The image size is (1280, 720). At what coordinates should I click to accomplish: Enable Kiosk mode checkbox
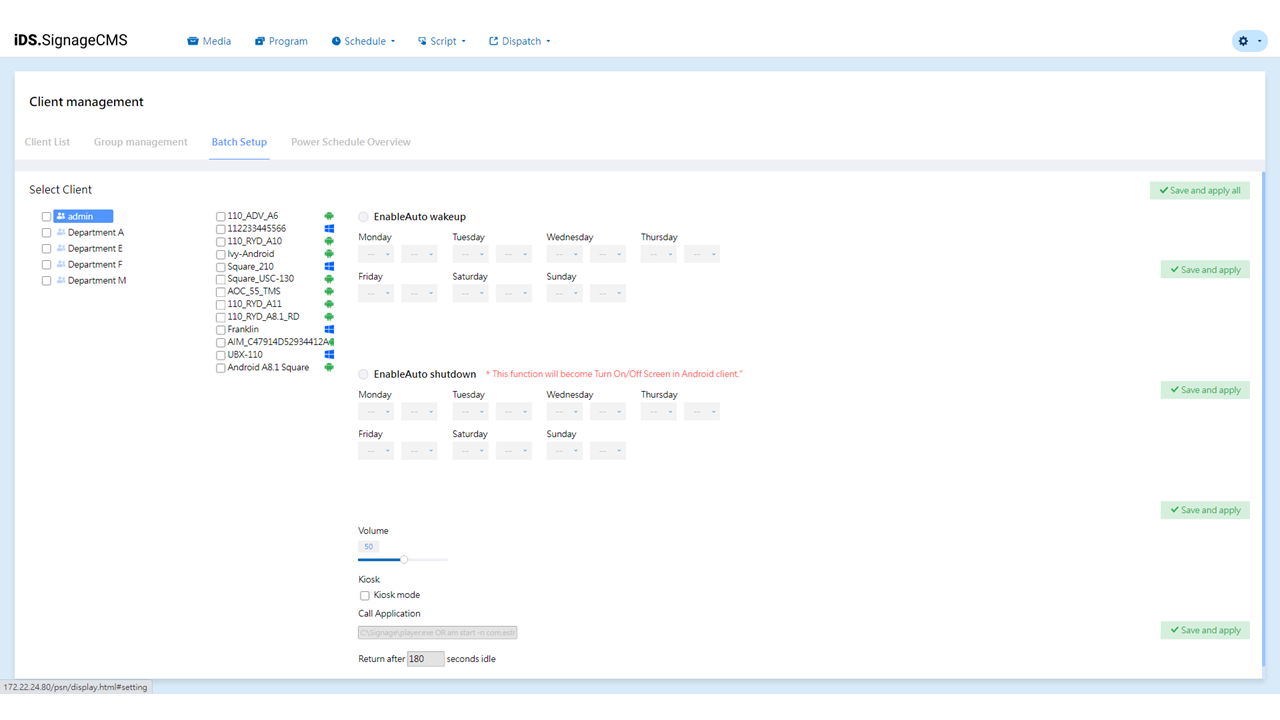click(365, 595)
